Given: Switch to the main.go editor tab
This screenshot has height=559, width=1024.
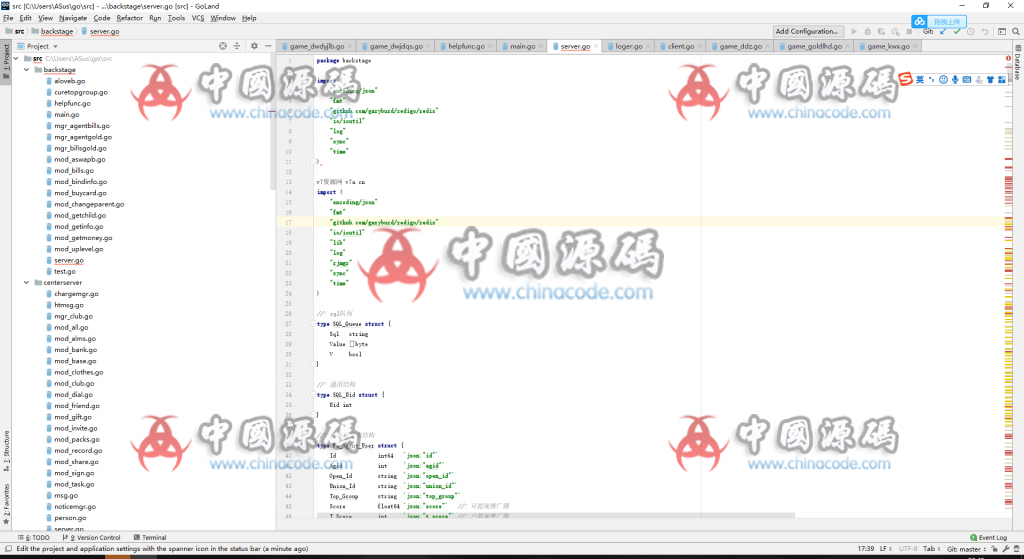Looking at the screenshot, I should [522, 46].
